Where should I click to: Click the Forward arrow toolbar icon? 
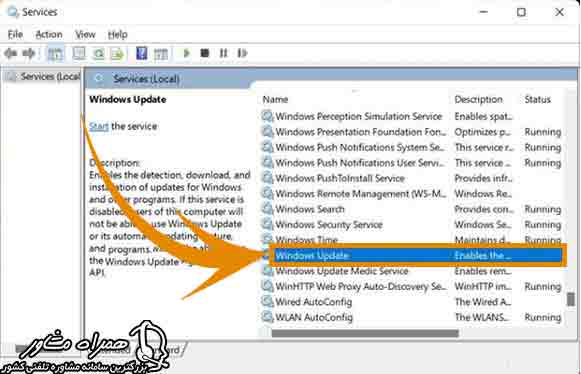(x=29, y=54)
